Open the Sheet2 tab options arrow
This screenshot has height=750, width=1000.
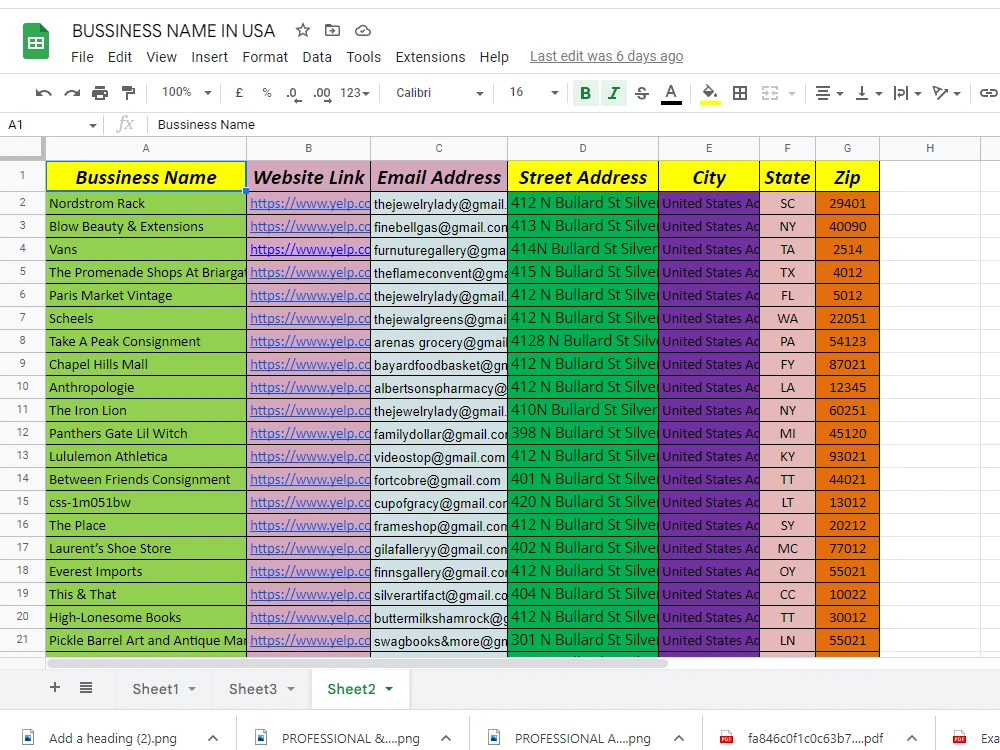[x=389, y=689]
